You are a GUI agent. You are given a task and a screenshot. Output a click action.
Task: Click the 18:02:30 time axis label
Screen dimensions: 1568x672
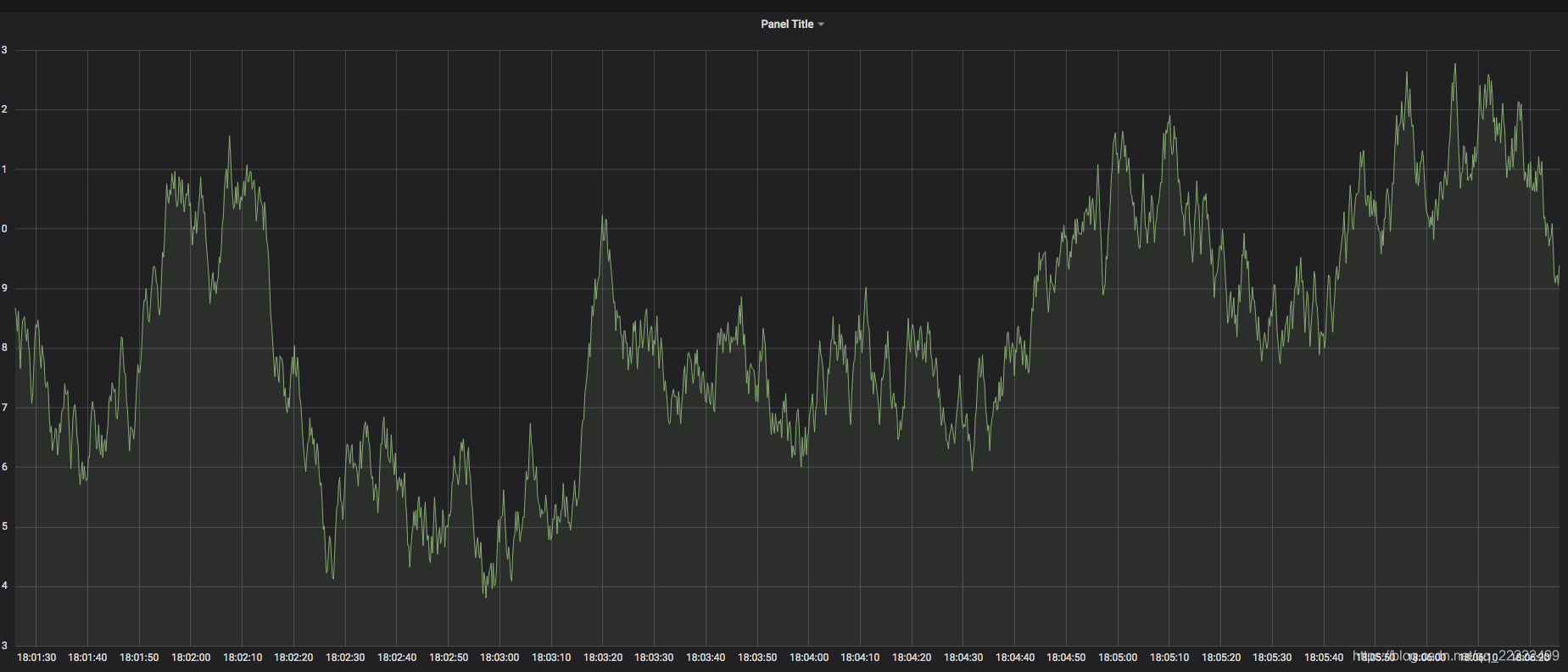coord(345,658)
